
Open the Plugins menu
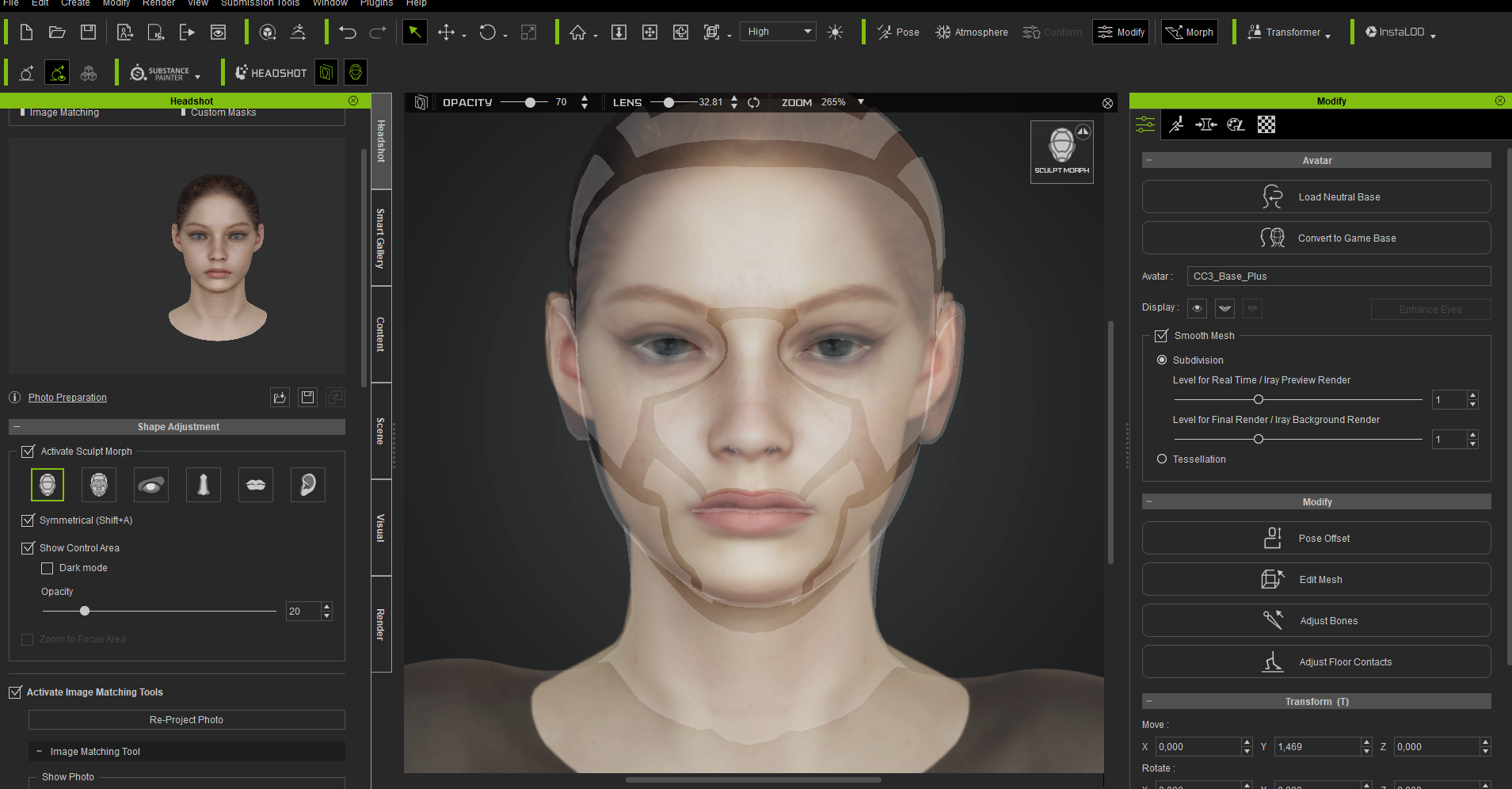pos(376,3)
